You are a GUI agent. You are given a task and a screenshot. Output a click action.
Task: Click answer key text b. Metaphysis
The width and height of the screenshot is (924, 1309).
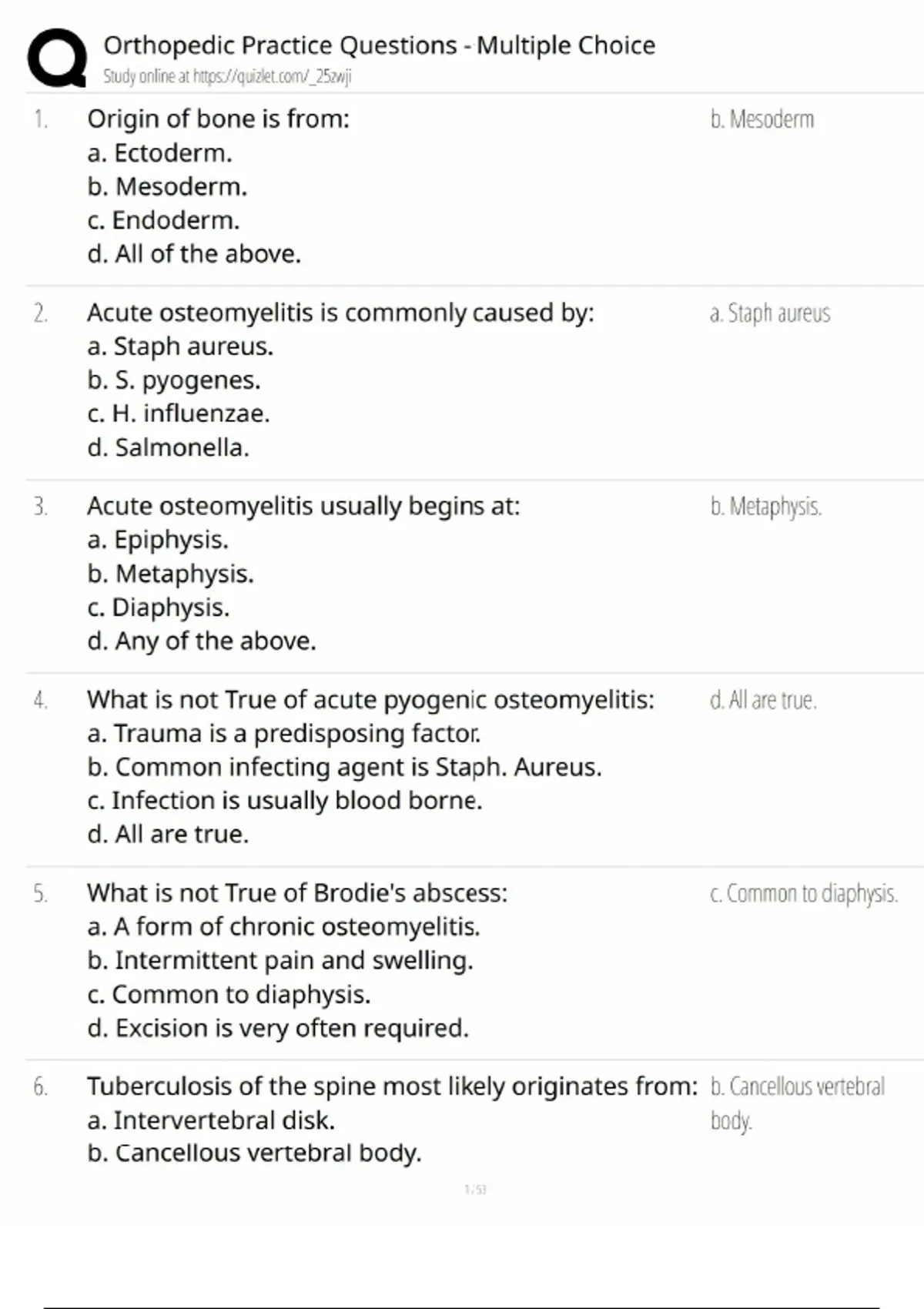[x=765, y=507]
